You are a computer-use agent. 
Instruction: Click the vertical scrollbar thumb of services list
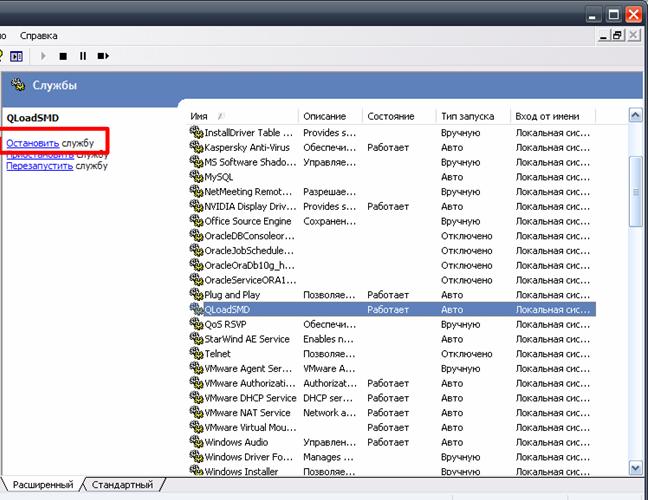click(x=635, y=192)
